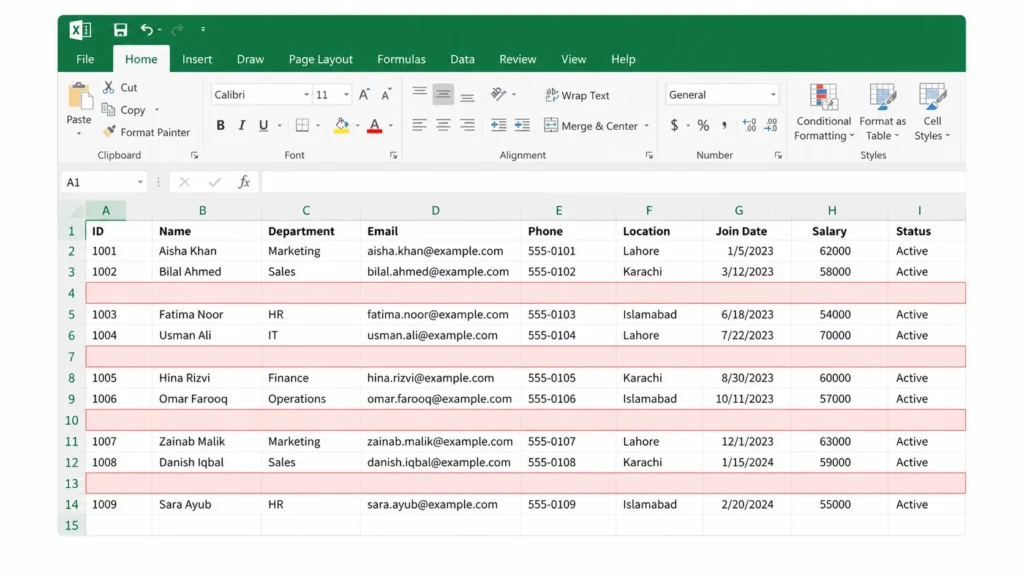
Task: Open the font size 11 dropdown
Action: tap(346, 95)
